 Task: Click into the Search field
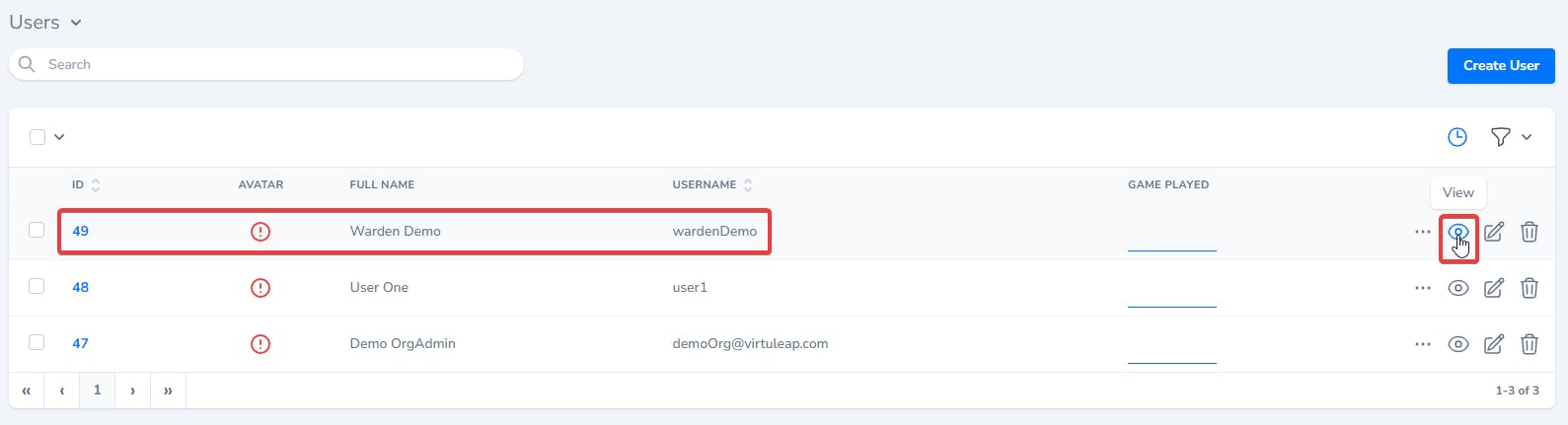pos(266,64)
